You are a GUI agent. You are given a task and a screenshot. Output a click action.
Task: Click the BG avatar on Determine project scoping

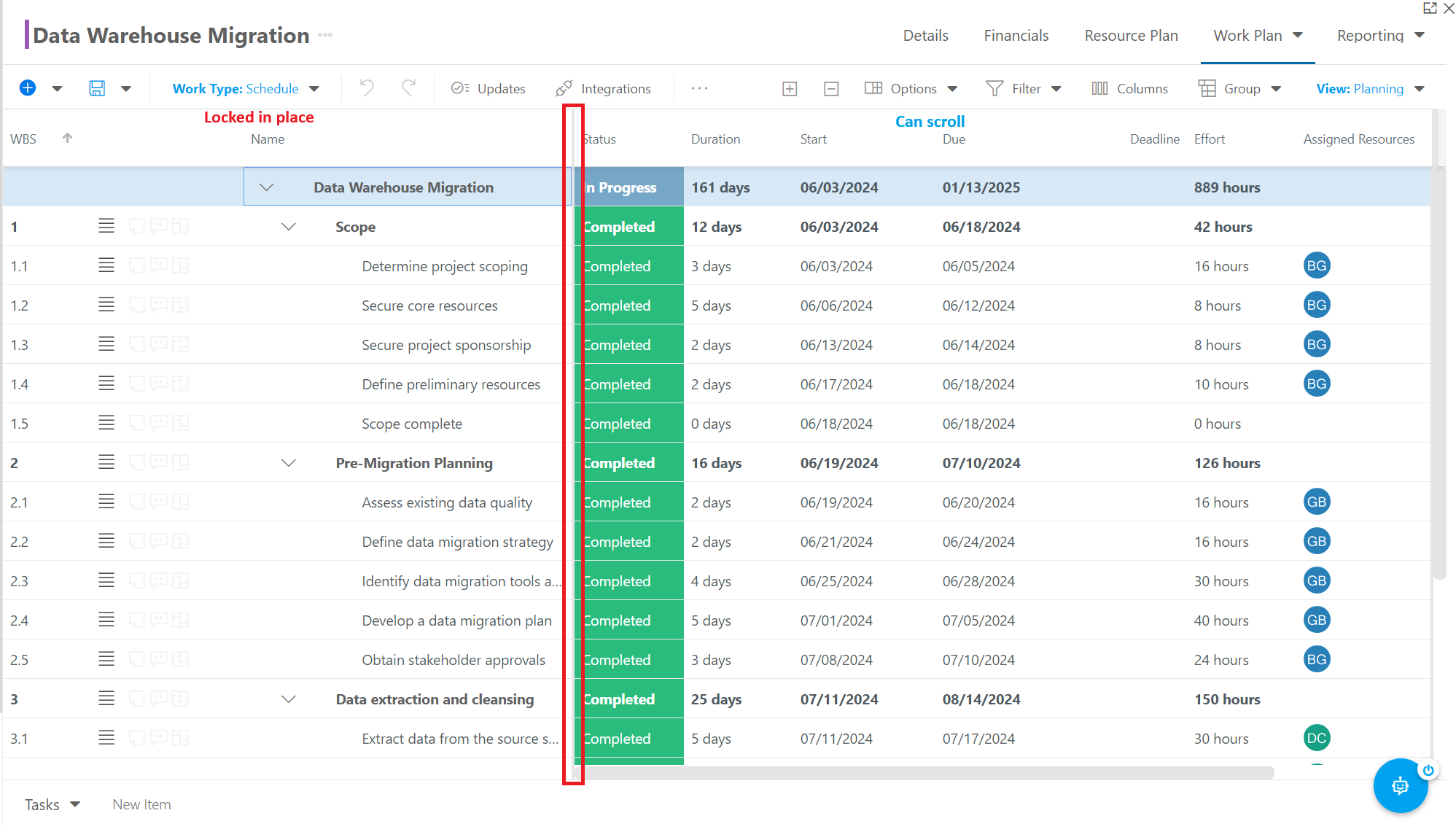1317,265
